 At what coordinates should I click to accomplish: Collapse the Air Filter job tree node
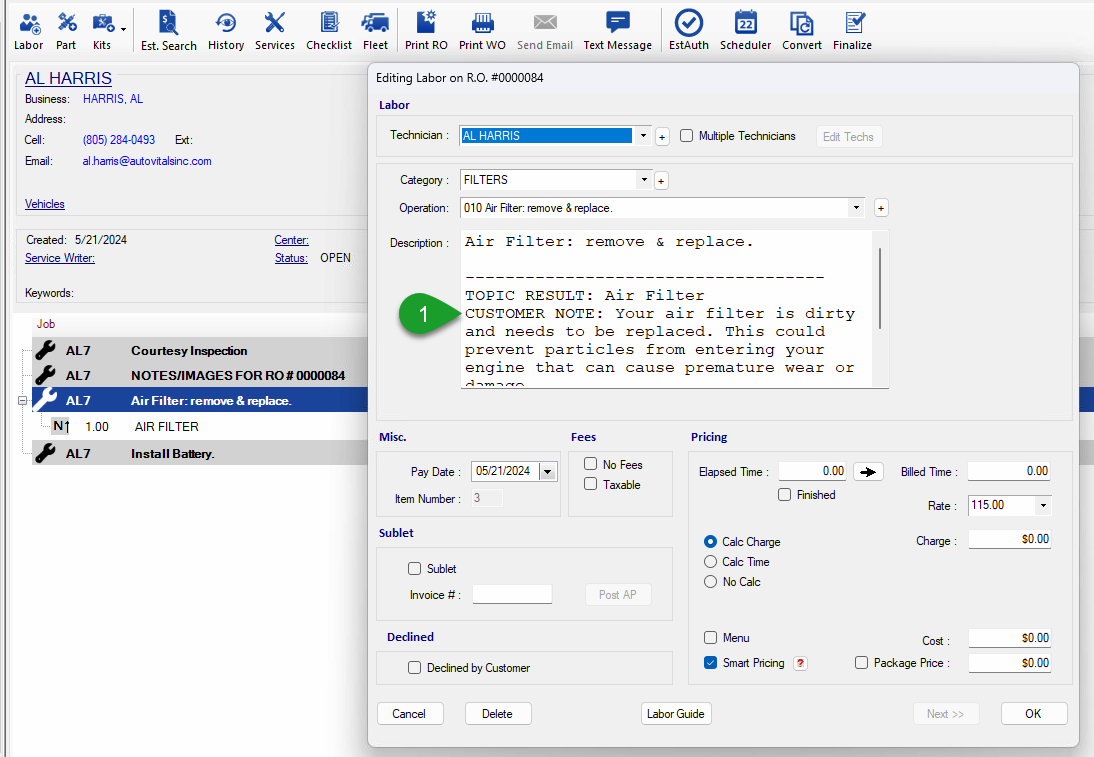point(22,400)
